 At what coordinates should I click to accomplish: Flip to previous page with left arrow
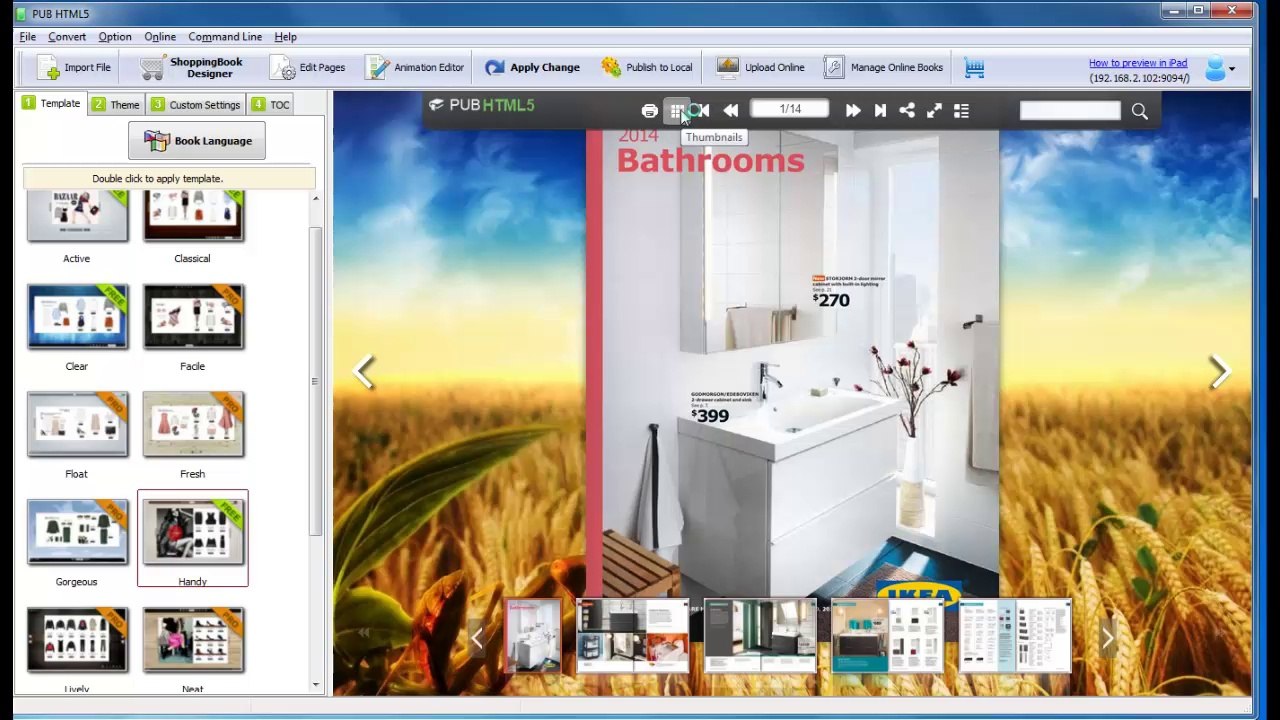(364, 372)
